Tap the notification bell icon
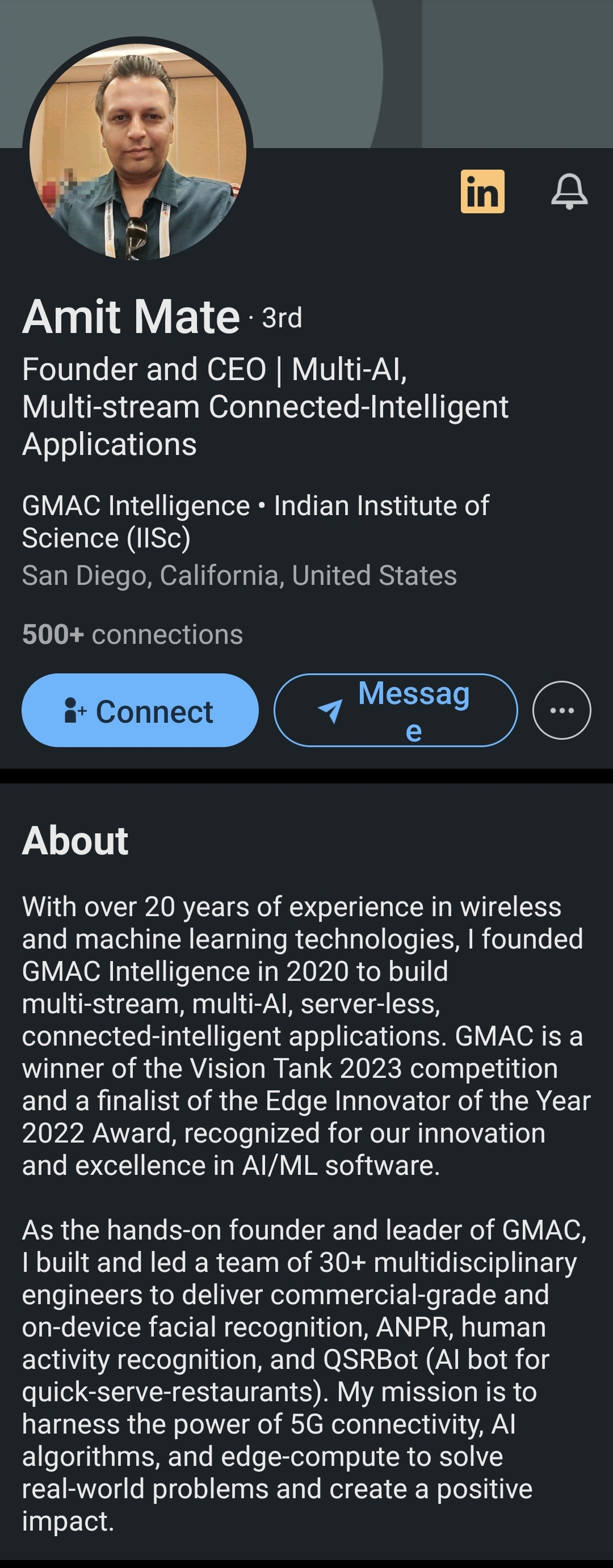613x1568 pixels. click(569, 192)
